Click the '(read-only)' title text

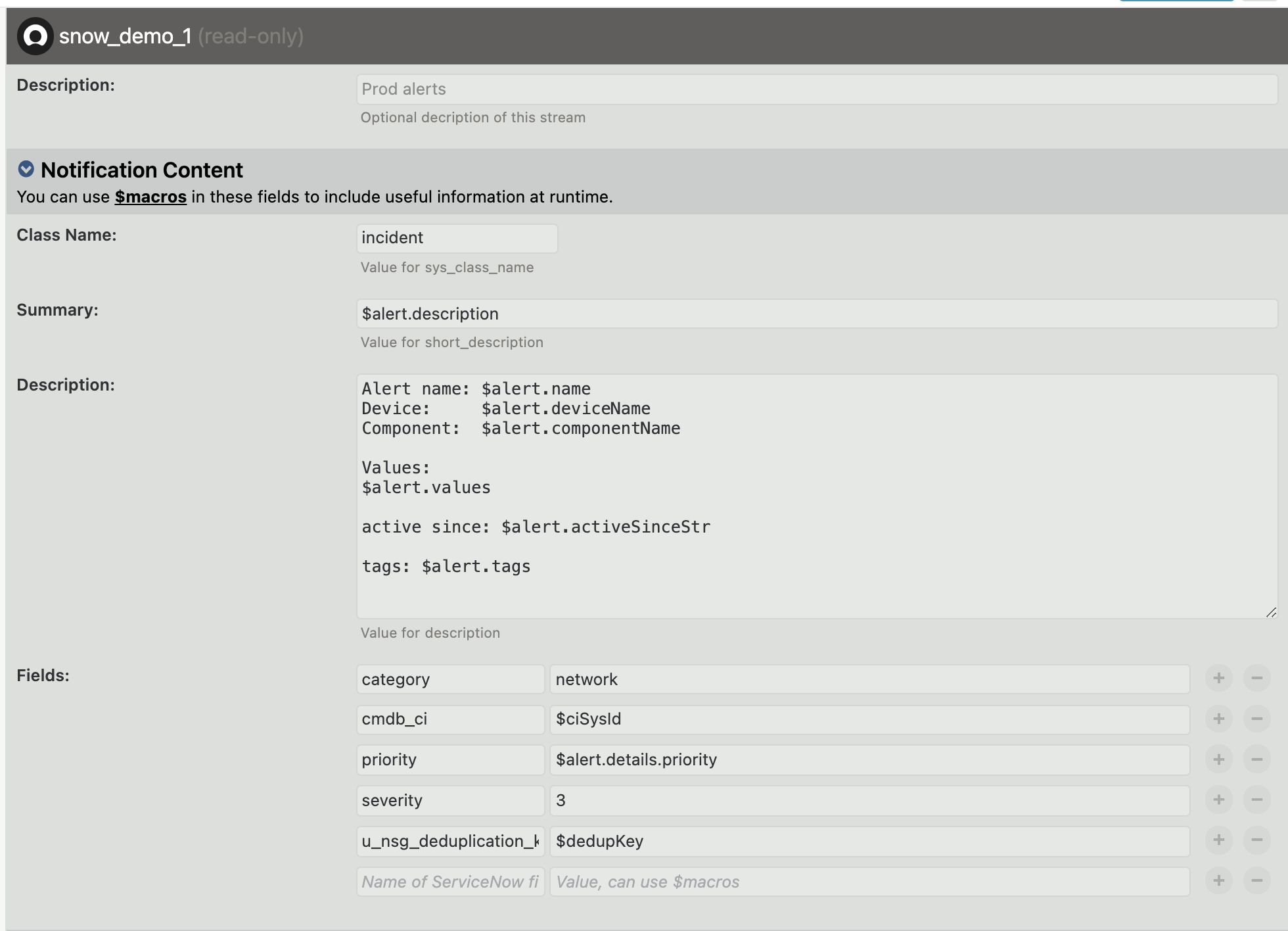tap(250, 36)
